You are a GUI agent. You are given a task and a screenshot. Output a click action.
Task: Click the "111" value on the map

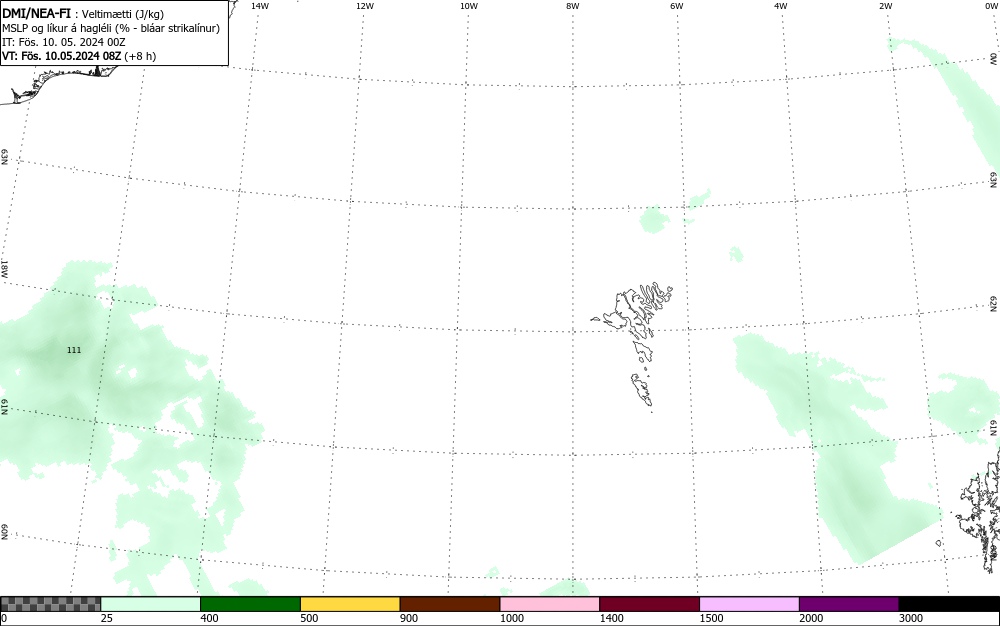point(74,350)
